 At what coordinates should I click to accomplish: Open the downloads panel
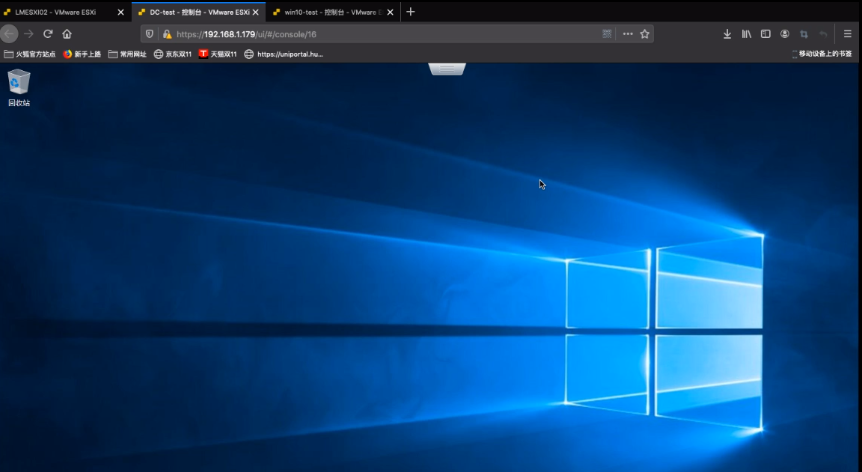pos(727,34)
